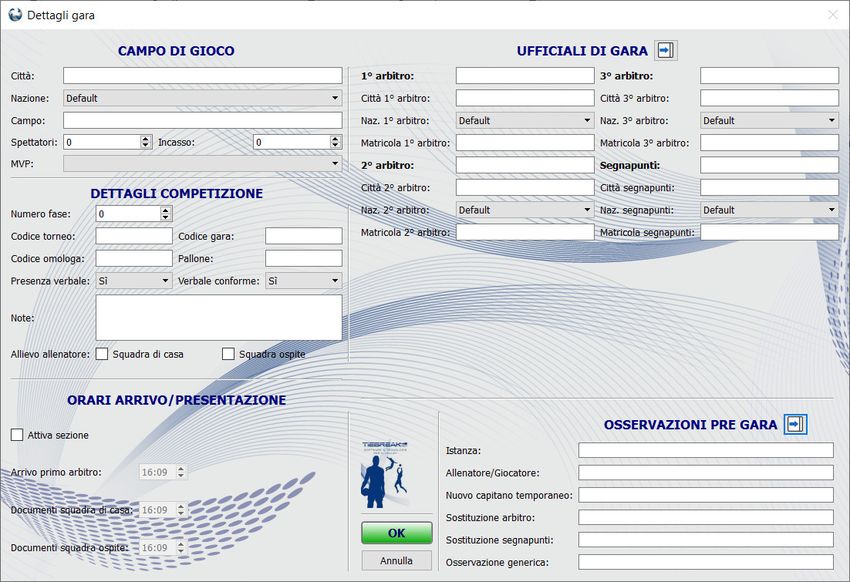Screen dimensions: 850x582
Task: Focus the Note text area
Action: tap(218, 317)
